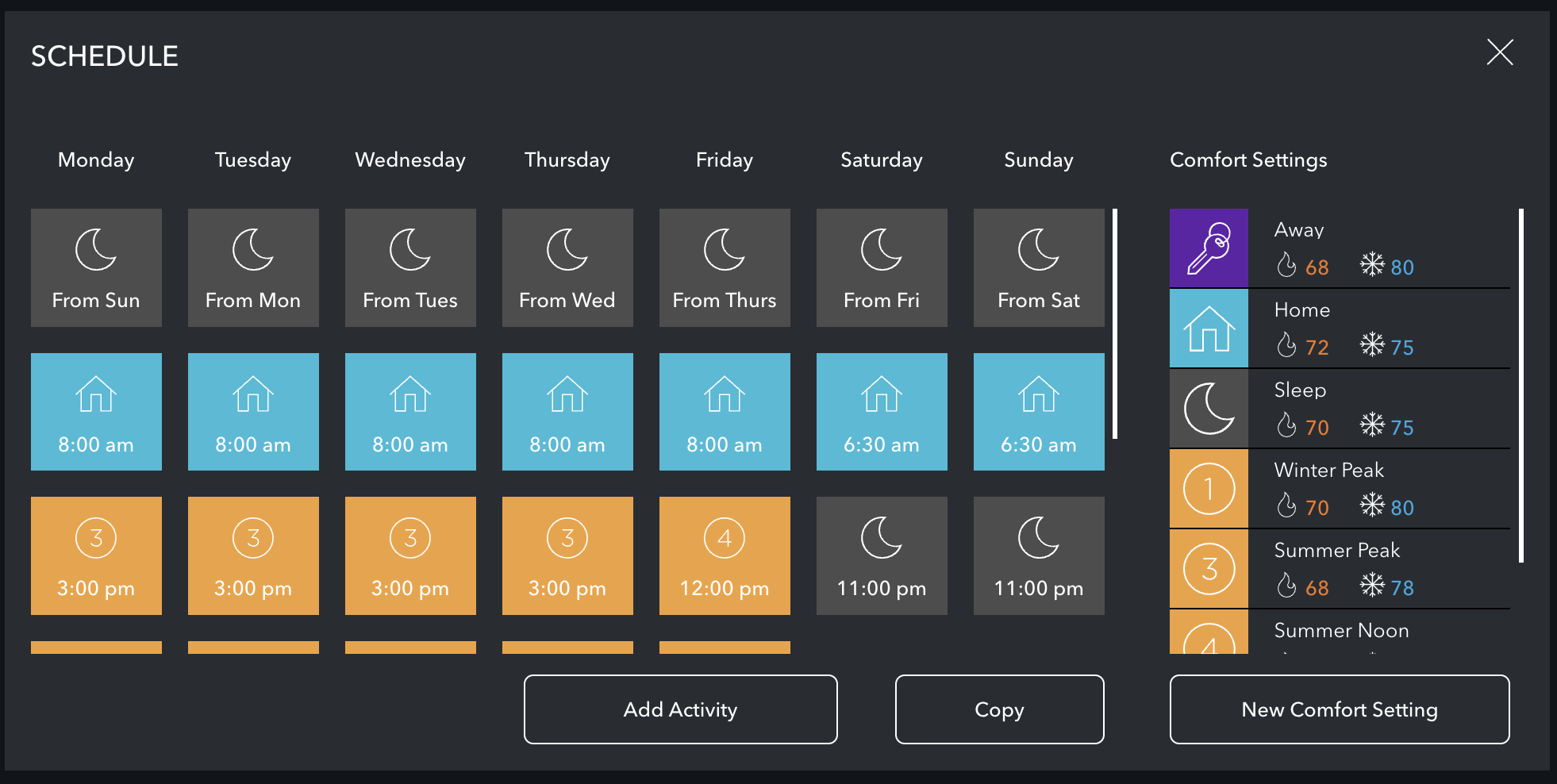The width and height of the screenshot is (1557, 784).
Task: Select the Home comfort setting house icon
Action: (1209, 329)
